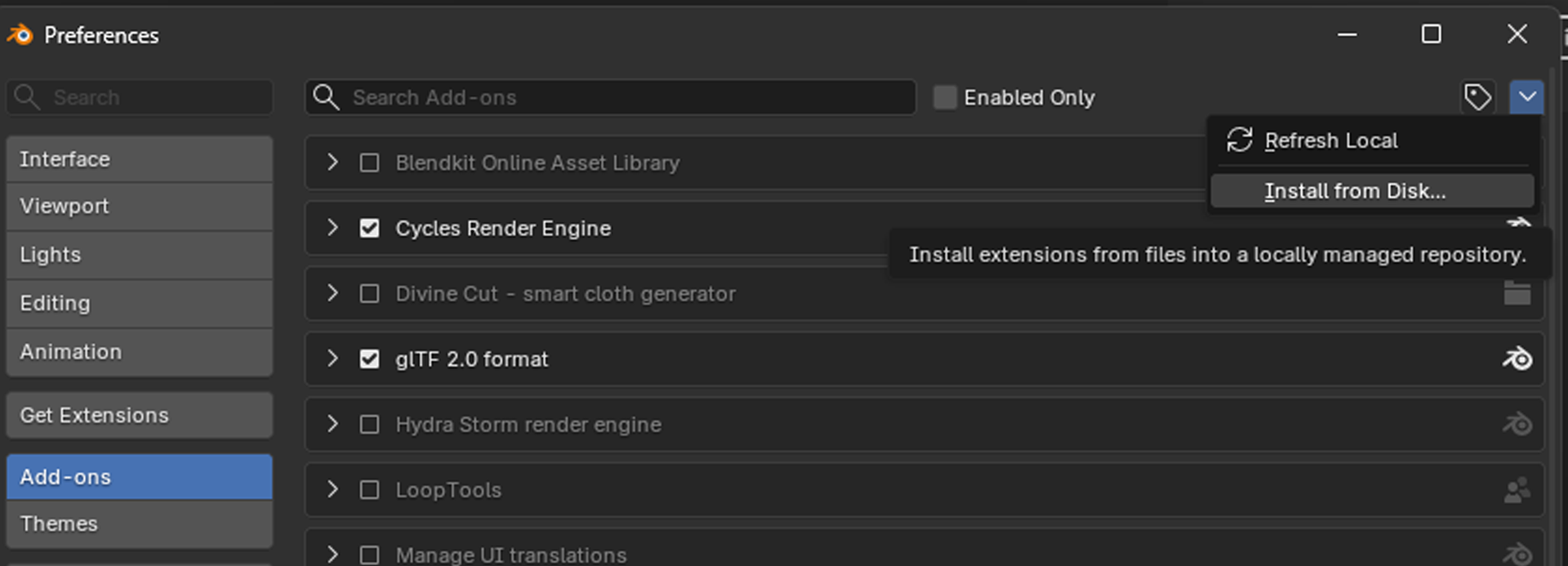Open the Viewport preferences section
The width and height of the screenshot is (1568, 566).
140,206
